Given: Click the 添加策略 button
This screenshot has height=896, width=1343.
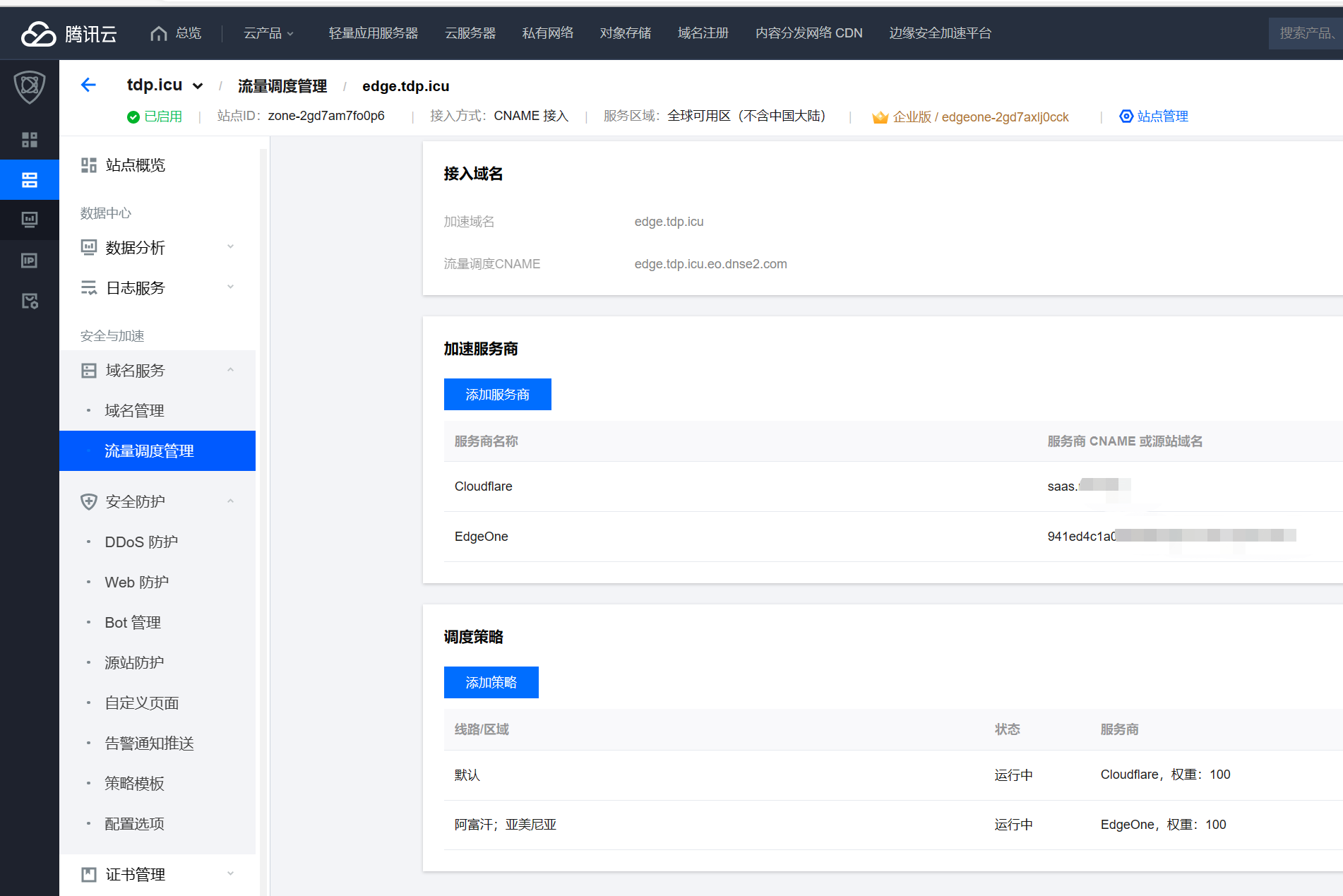Looking at the screenshot, I should coord(491,683).
